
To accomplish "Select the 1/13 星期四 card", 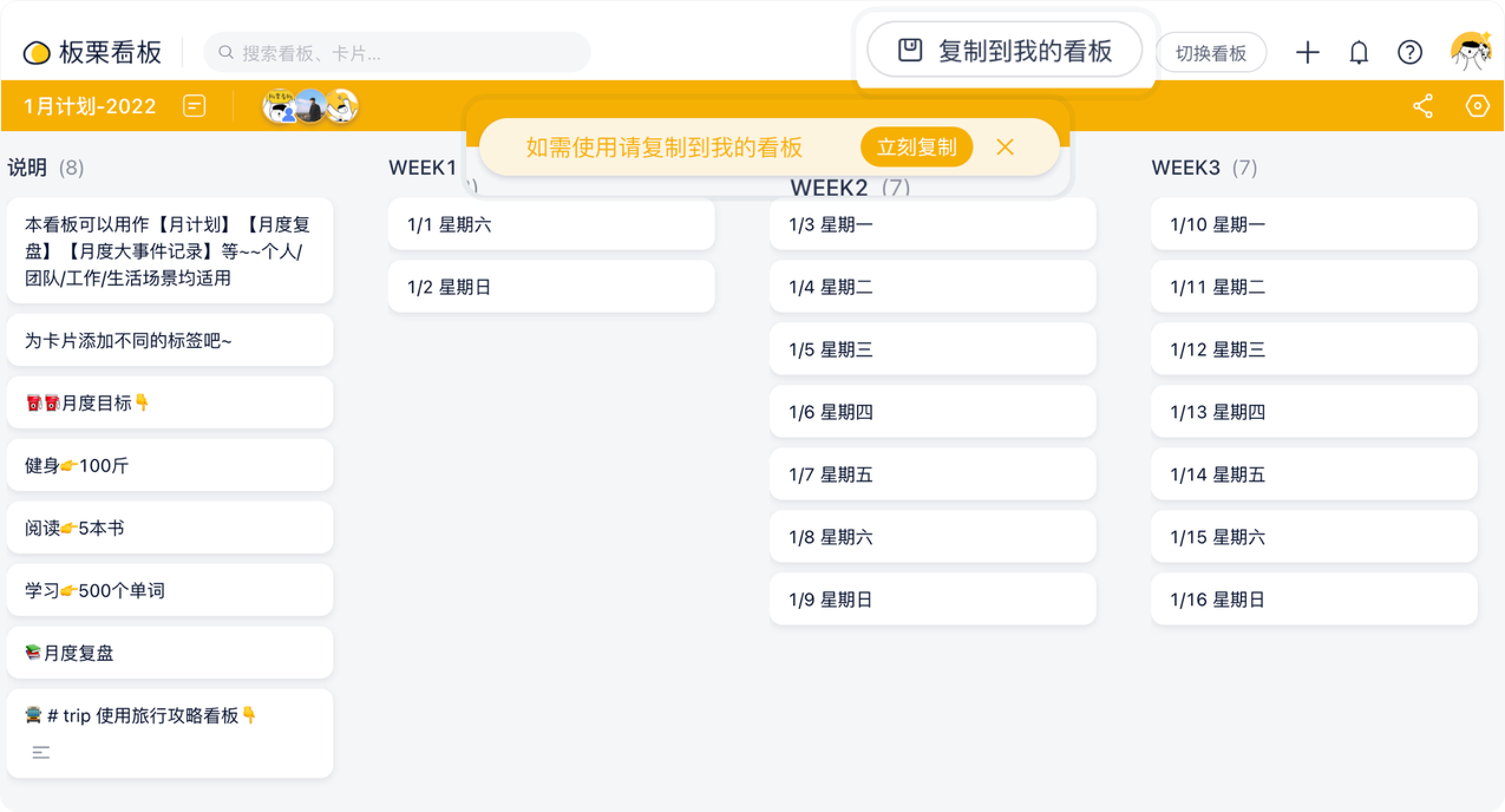I will pos(1313,412).
